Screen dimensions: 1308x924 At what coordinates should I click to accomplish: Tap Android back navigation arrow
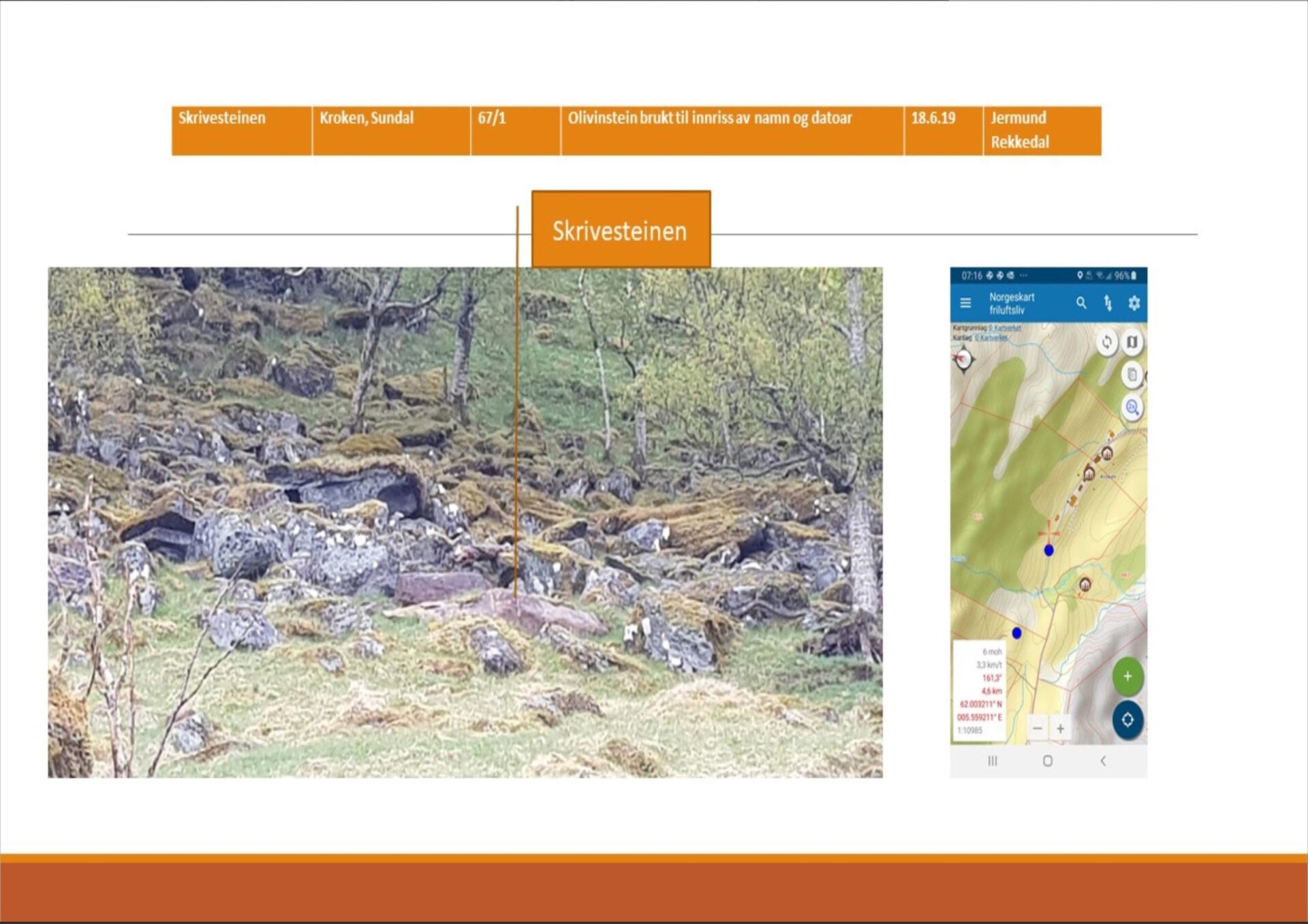1103,761
